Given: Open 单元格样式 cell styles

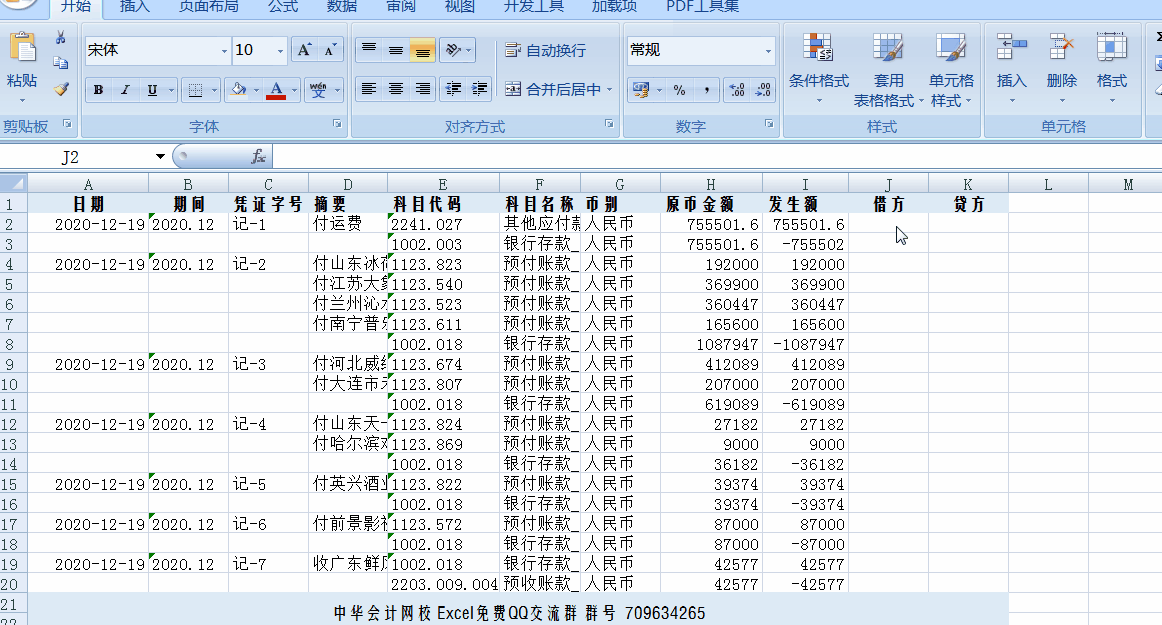Looking at the screenshot, I should pos(952,68).
